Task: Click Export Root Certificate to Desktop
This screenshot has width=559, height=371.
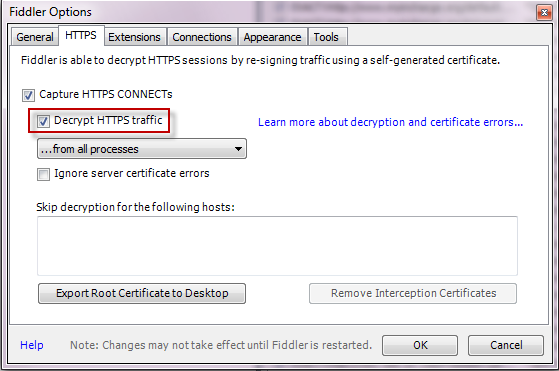Action: 142,293
